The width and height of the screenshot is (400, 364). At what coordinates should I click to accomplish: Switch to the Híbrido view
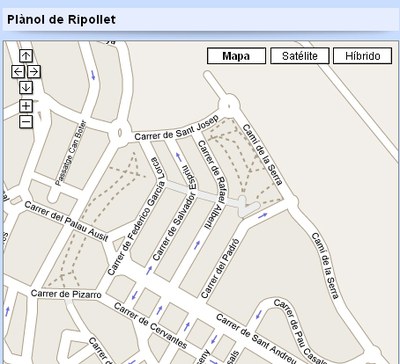click(363, 56)
